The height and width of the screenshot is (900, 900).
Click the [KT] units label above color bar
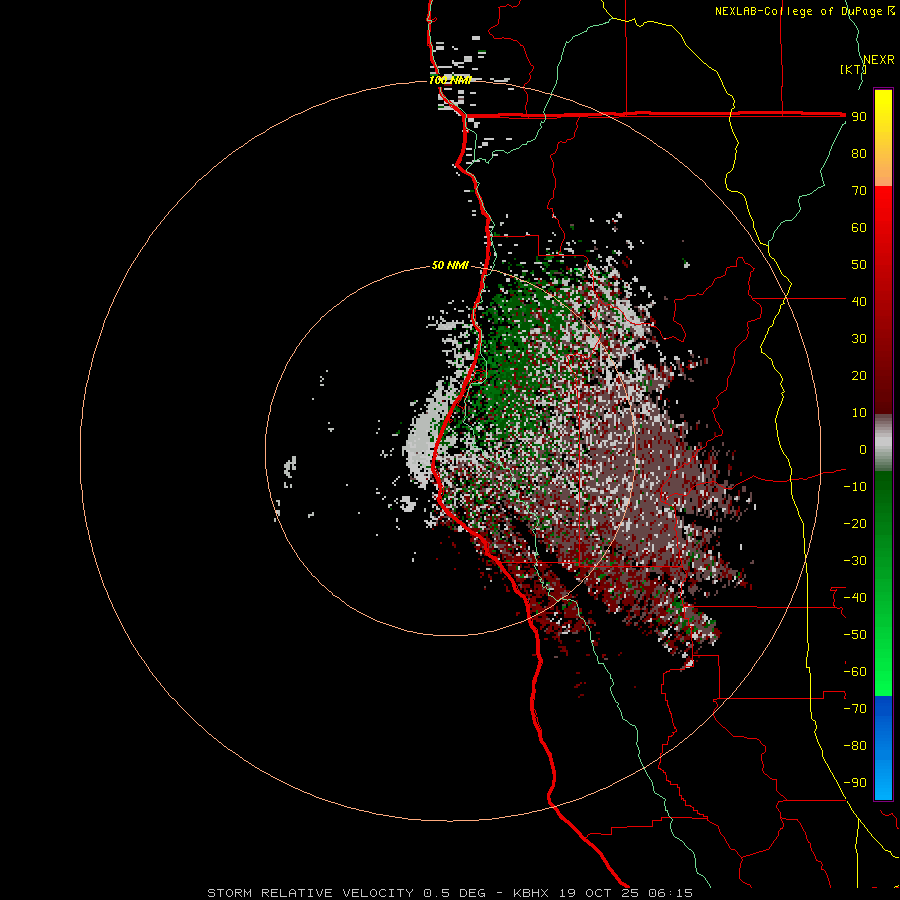tap(853, 69)
